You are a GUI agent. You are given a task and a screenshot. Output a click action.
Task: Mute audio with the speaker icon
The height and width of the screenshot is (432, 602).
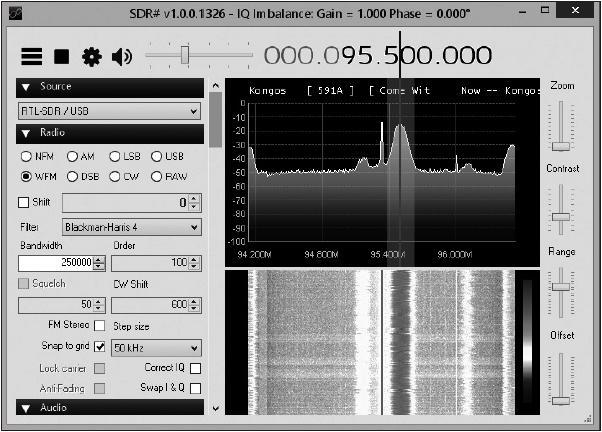[x=122, y=56]
